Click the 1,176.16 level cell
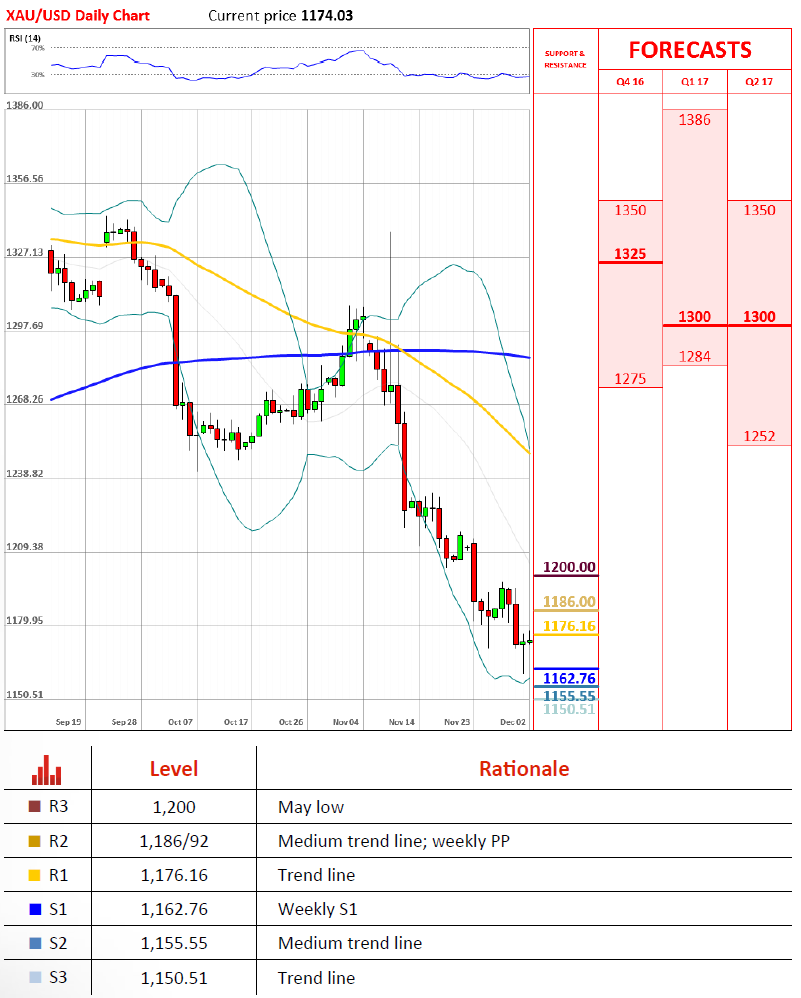Image resolution: width=801 pixels, height=998 pixels. tap(174, 875)
